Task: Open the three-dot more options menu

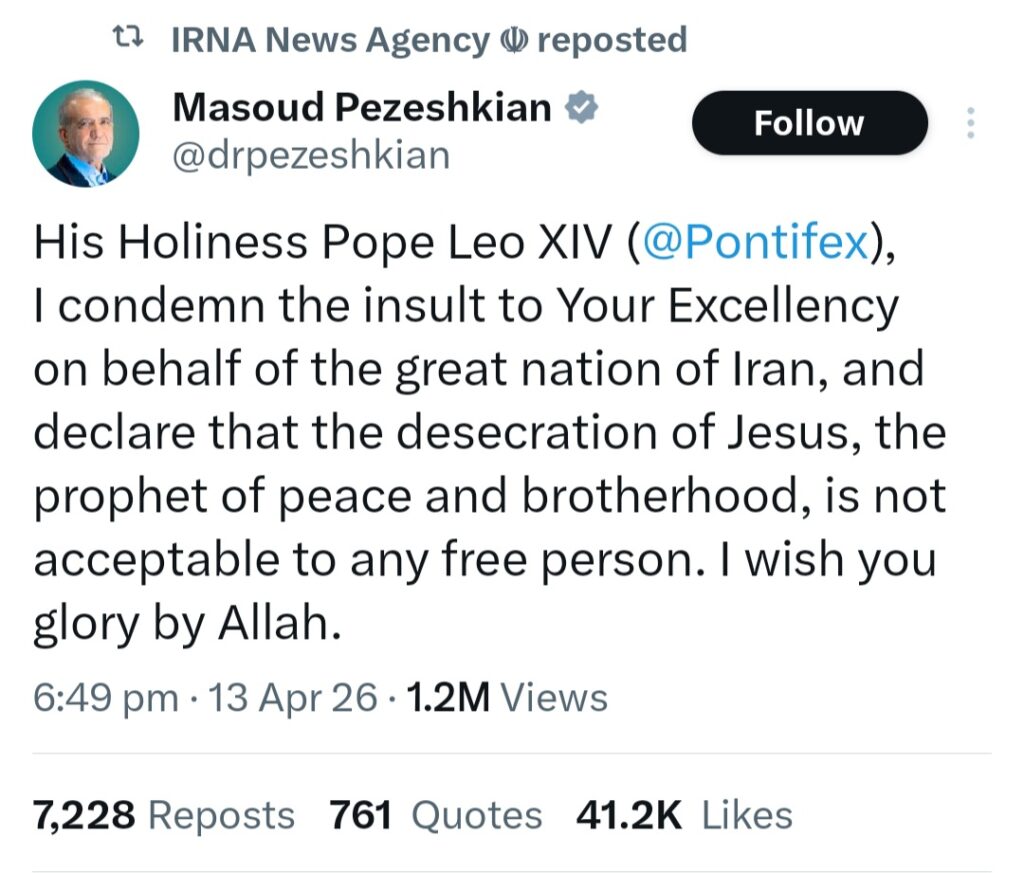Action: click(969, 120)
